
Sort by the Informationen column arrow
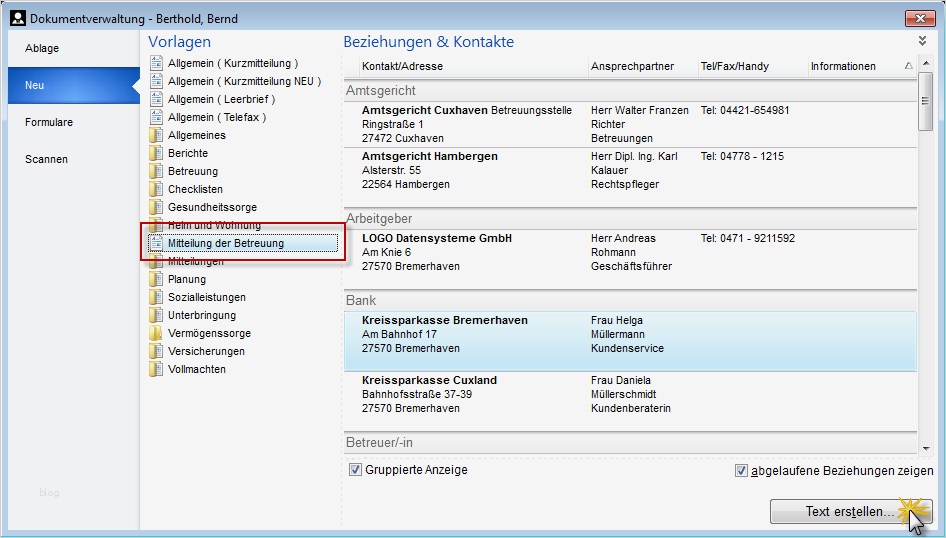(908, 66)
